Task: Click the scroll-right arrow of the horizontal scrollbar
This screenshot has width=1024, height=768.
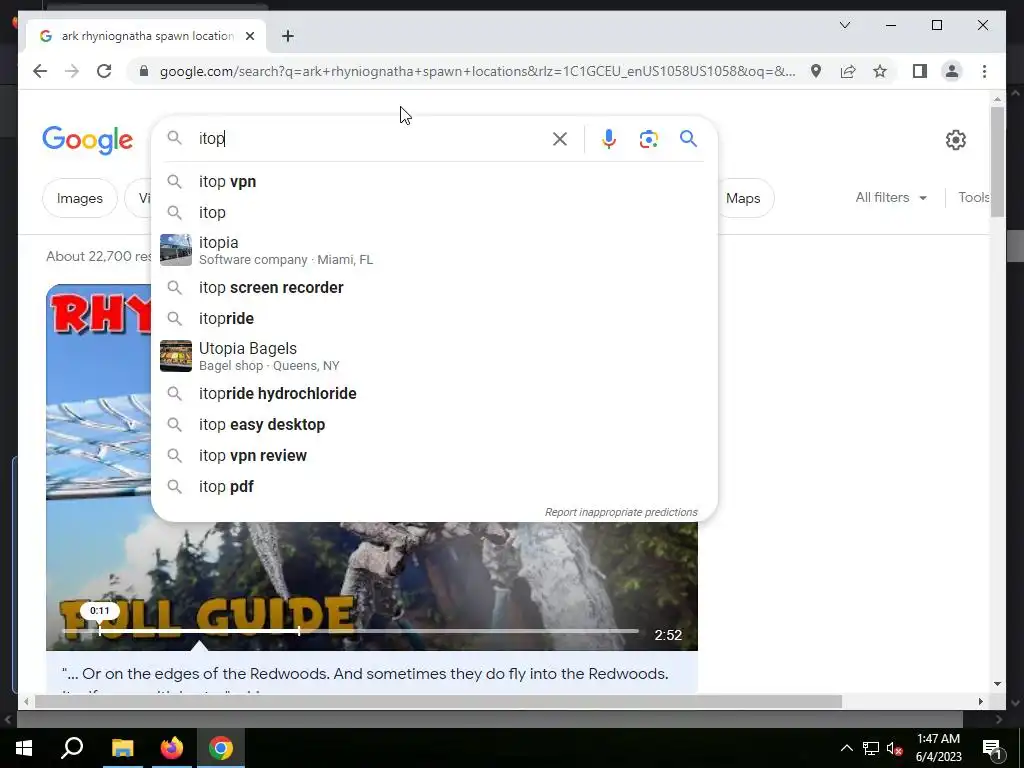Action: coord(980,701)
